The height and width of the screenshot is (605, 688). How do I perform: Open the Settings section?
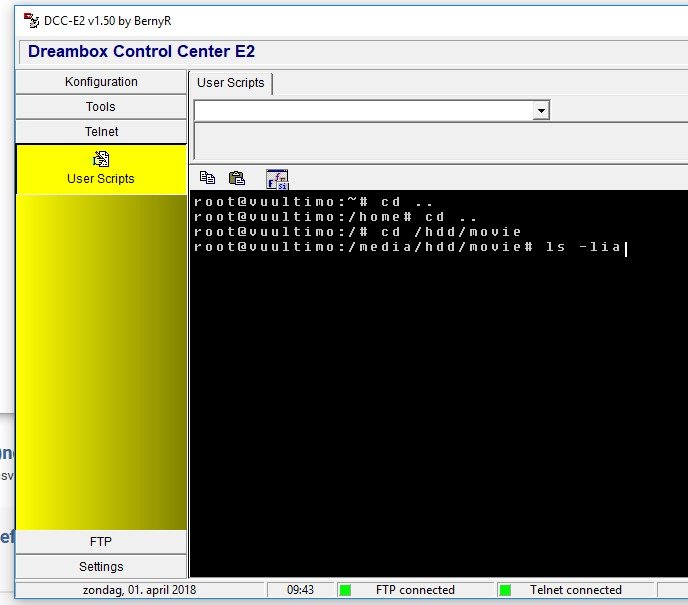[x=101, y=567]
